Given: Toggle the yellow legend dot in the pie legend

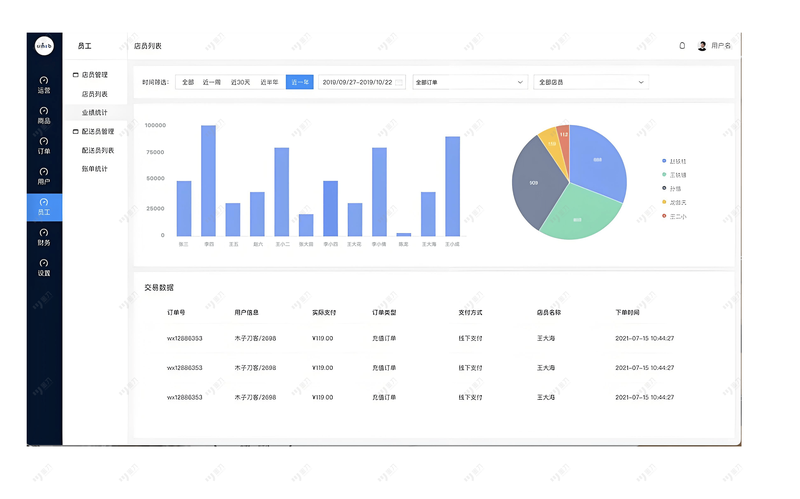Looking at the screenshot, I should [664, 202].
